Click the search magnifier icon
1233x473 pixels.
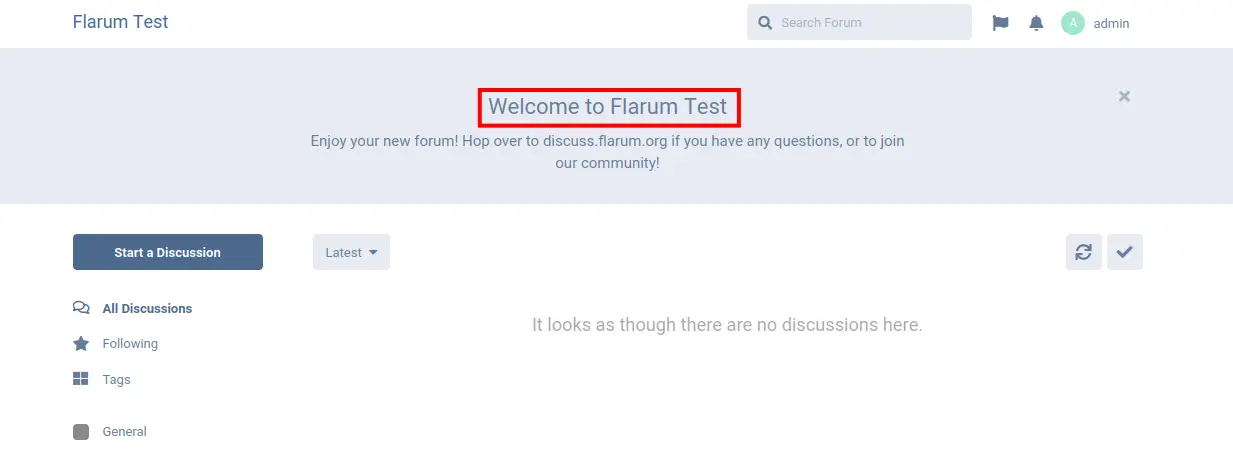(x=765, y=23)
